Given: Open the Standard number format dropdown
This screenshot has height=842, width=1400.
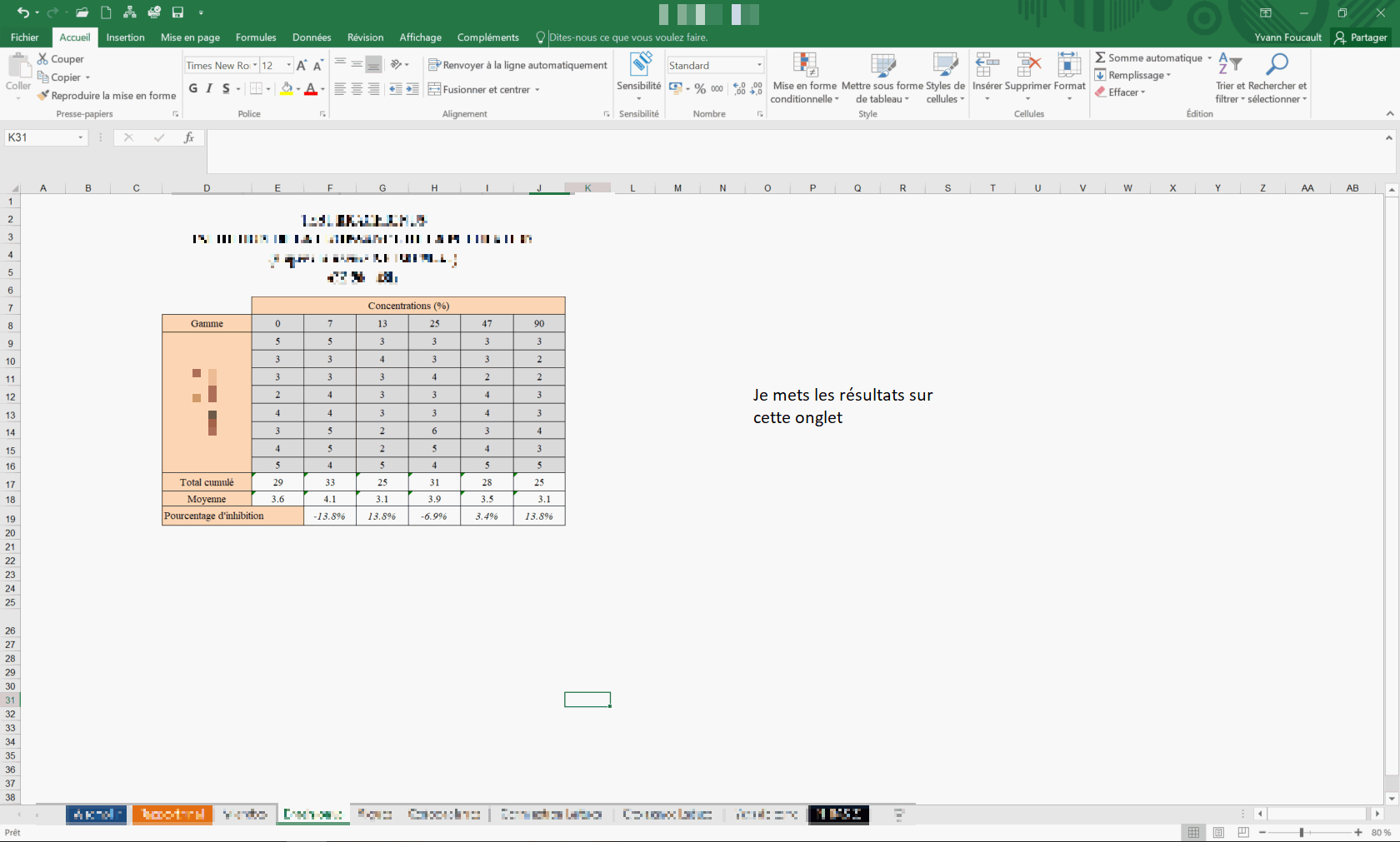Looking at the screenshot, I should point(759,65).
